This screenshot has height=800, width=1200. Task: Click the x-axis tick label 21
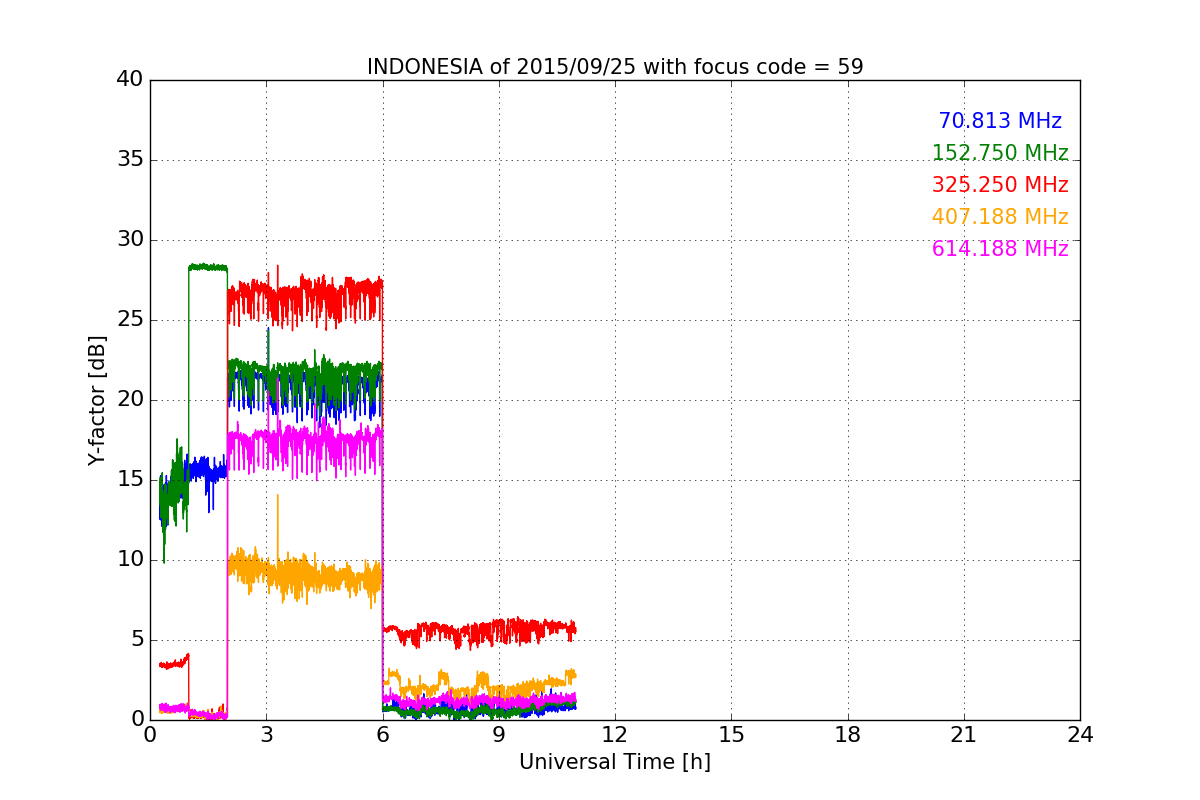pos(964,734)
